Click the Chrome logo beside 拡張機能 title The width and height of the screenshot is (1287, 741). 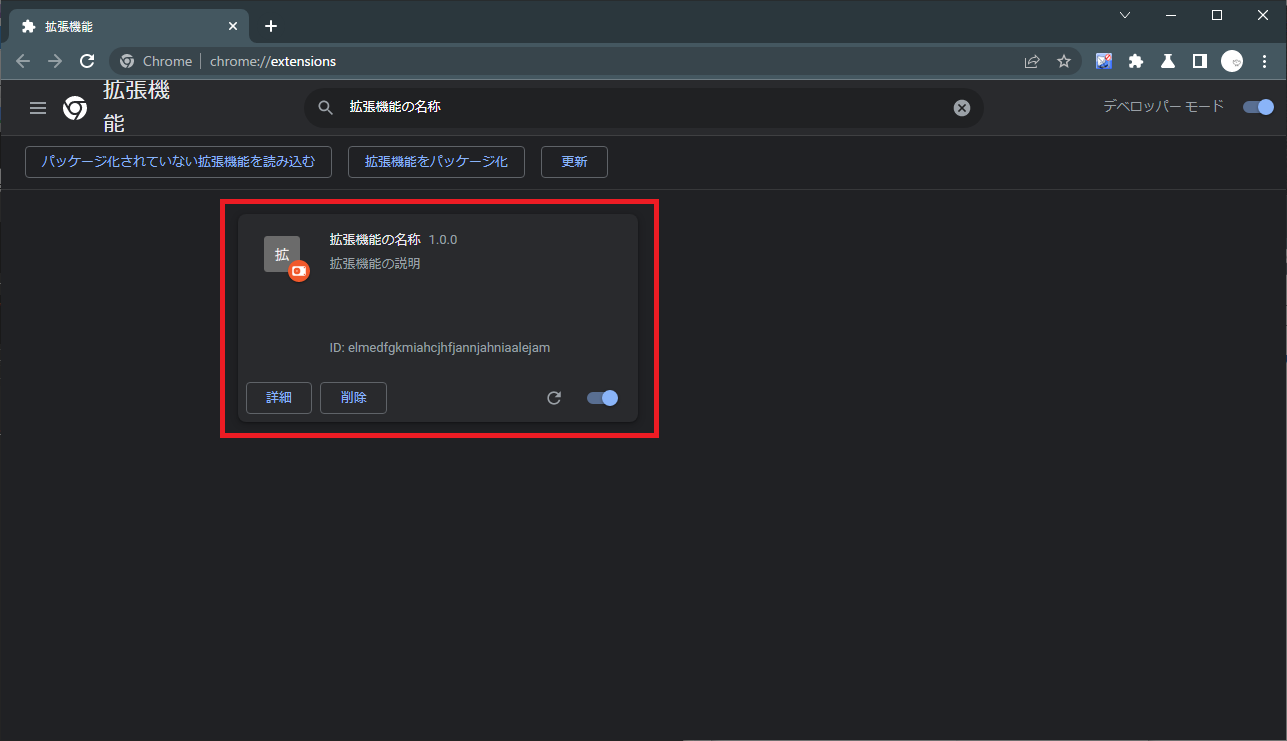75,108
